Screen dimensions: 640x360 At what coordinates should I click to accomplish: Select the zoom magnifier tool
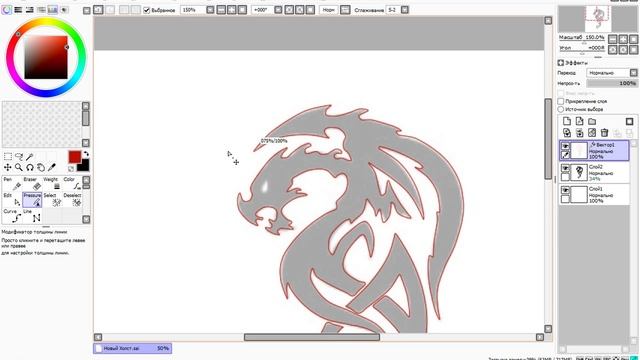click(x=19, y=167)
